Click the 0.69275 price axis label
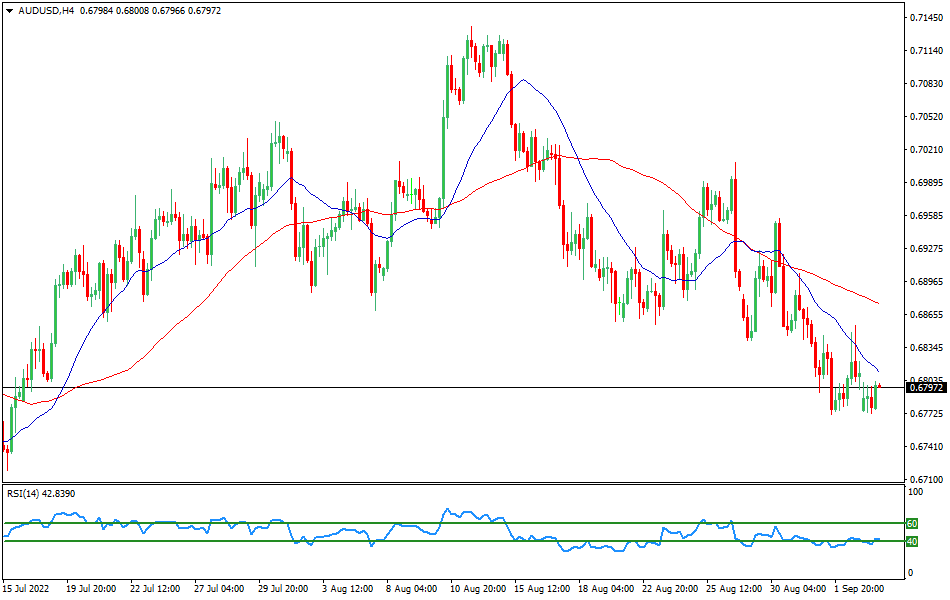Screen dimensions: 950x600 (926, 249)
